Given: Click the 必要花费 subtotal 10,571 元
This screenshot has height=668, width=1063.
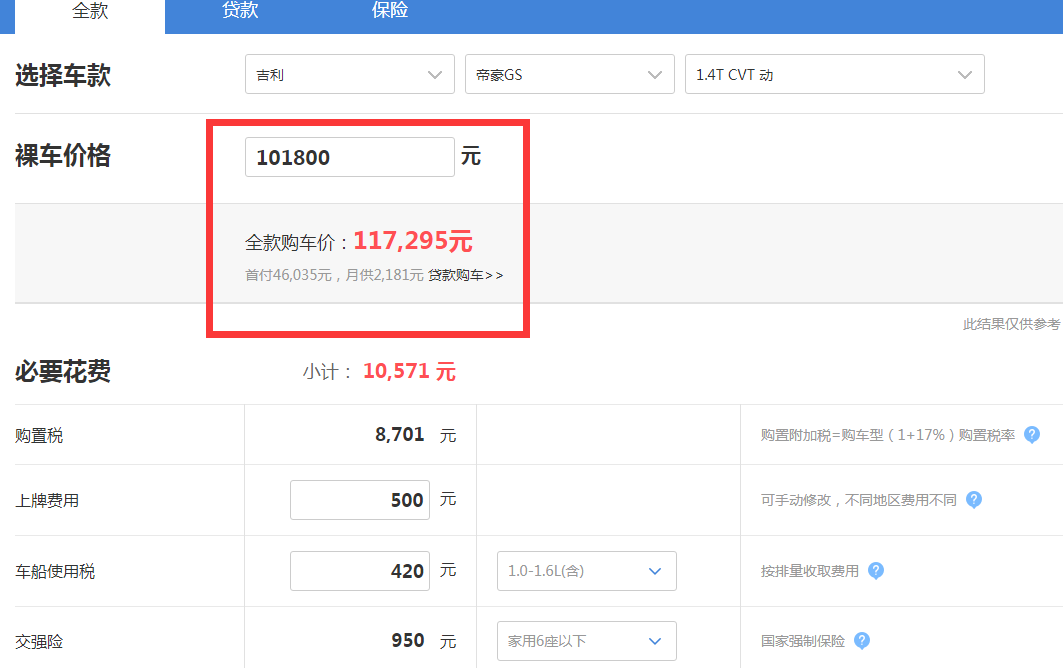Looking at the screenshot, I should click(409, 371).
